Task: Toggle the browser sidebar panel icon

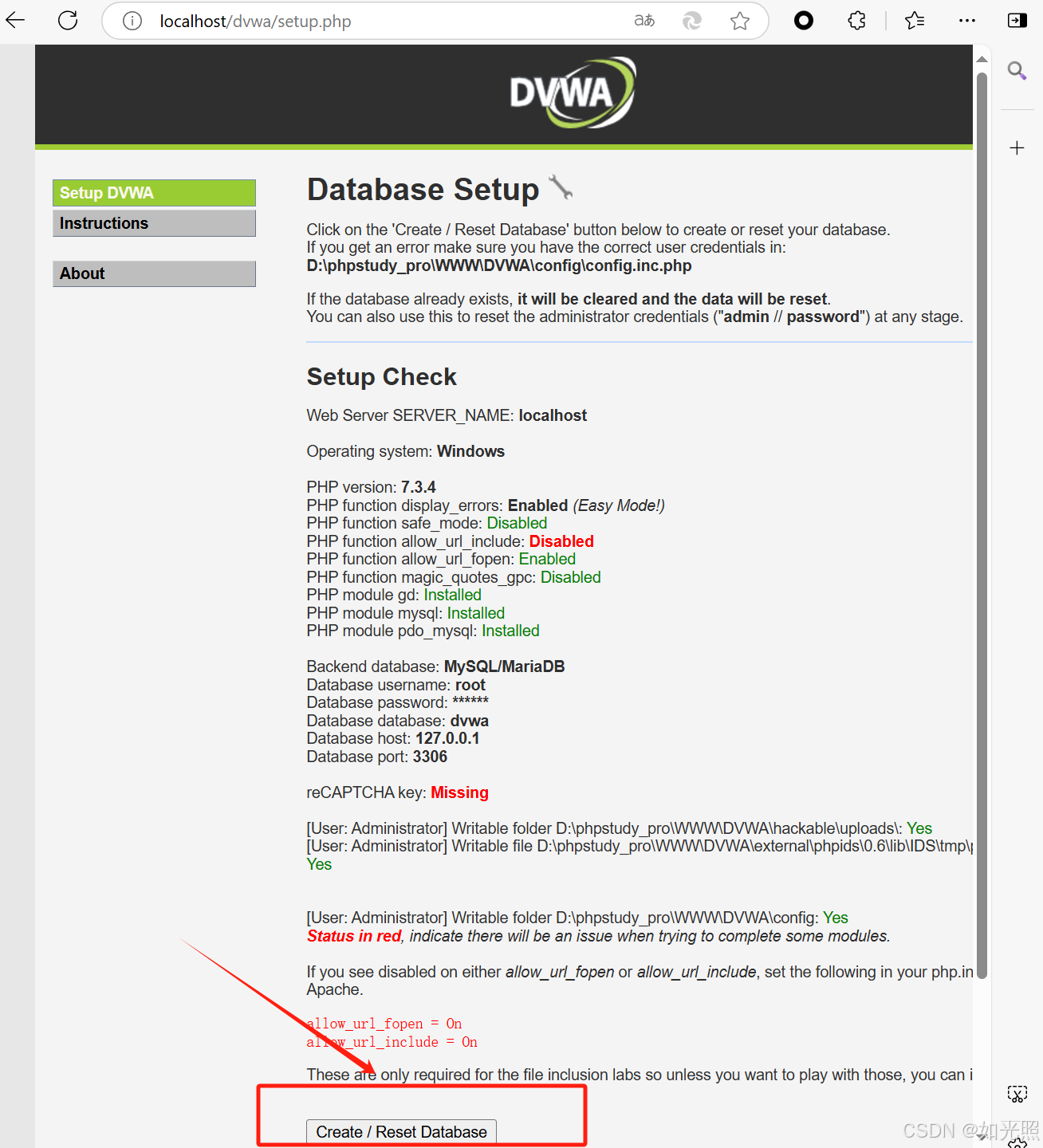Action: [x=1017, y=21]
